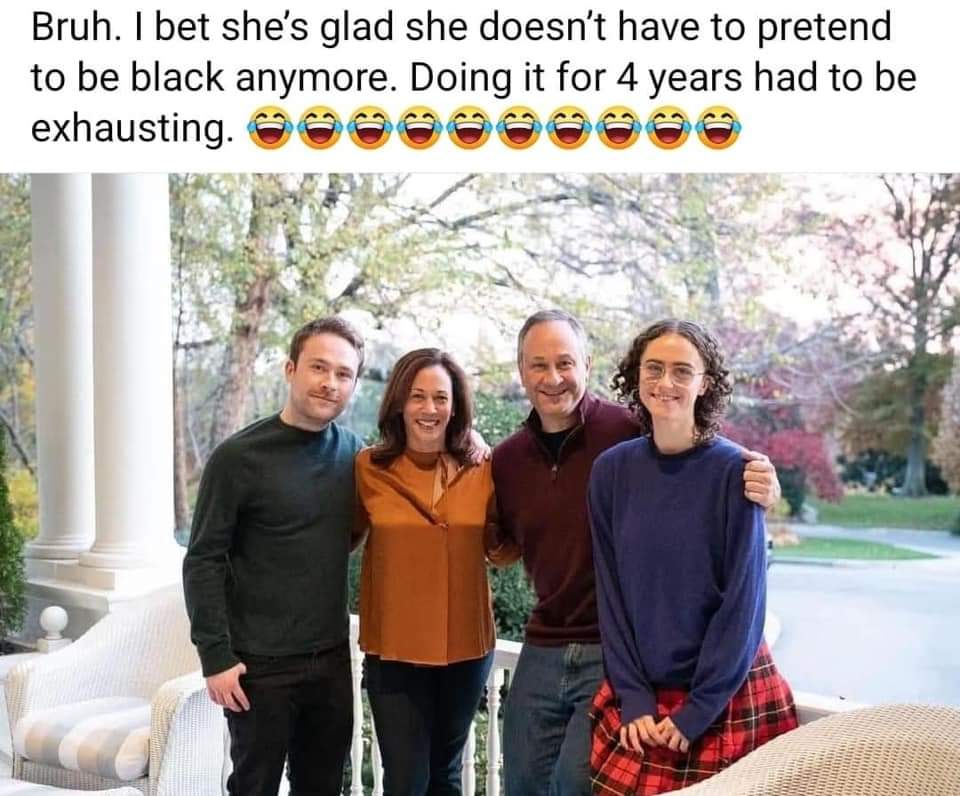Viewport: 960px width, 796px height.
Task: Tap the seventh laughing-crying emoji
Action: click(x=568, y=127)
